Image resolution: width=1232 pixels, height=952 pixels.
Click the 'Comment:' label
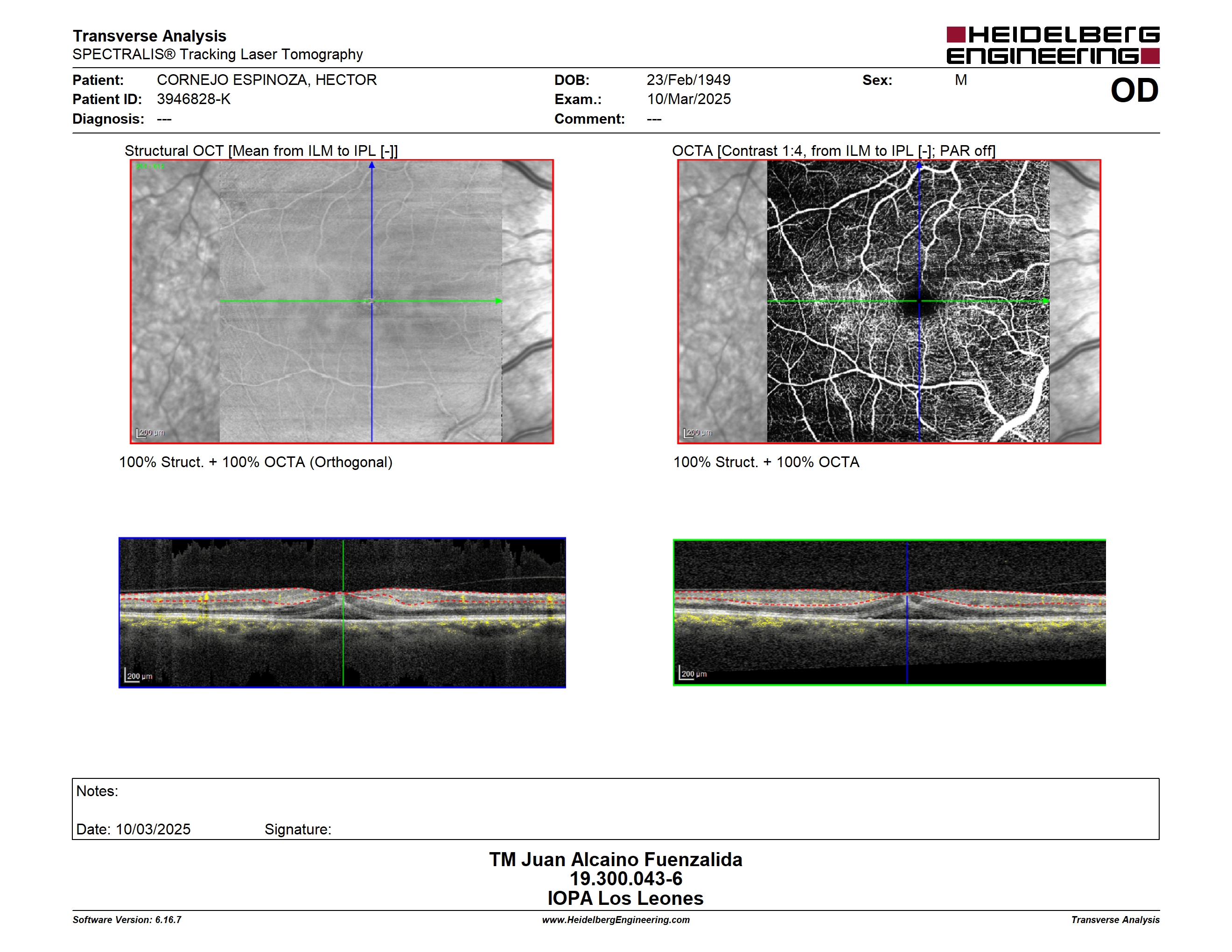[x=589, y=119]
